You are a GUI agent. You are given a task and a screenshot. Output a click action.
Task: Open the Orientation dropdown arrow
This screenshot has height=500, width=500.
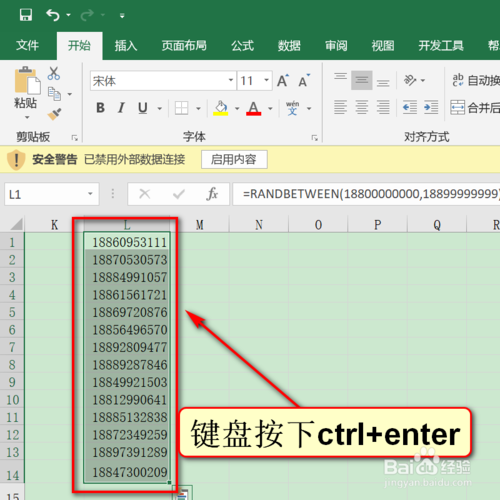pos(423,81)
